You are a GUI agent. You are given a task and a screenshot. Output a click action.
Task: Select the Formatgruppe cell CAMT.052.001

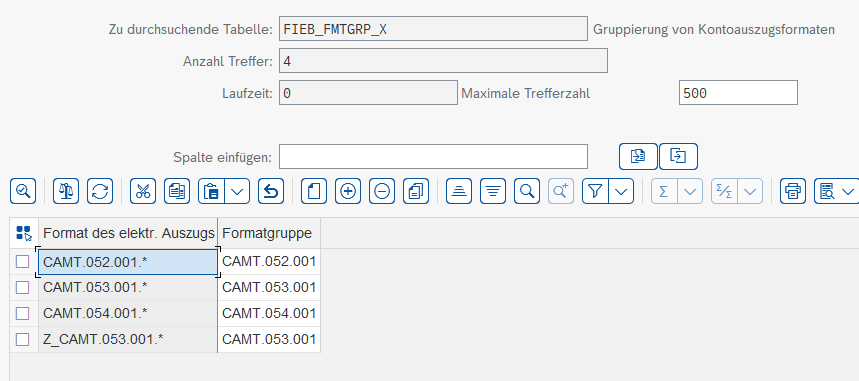269,262
